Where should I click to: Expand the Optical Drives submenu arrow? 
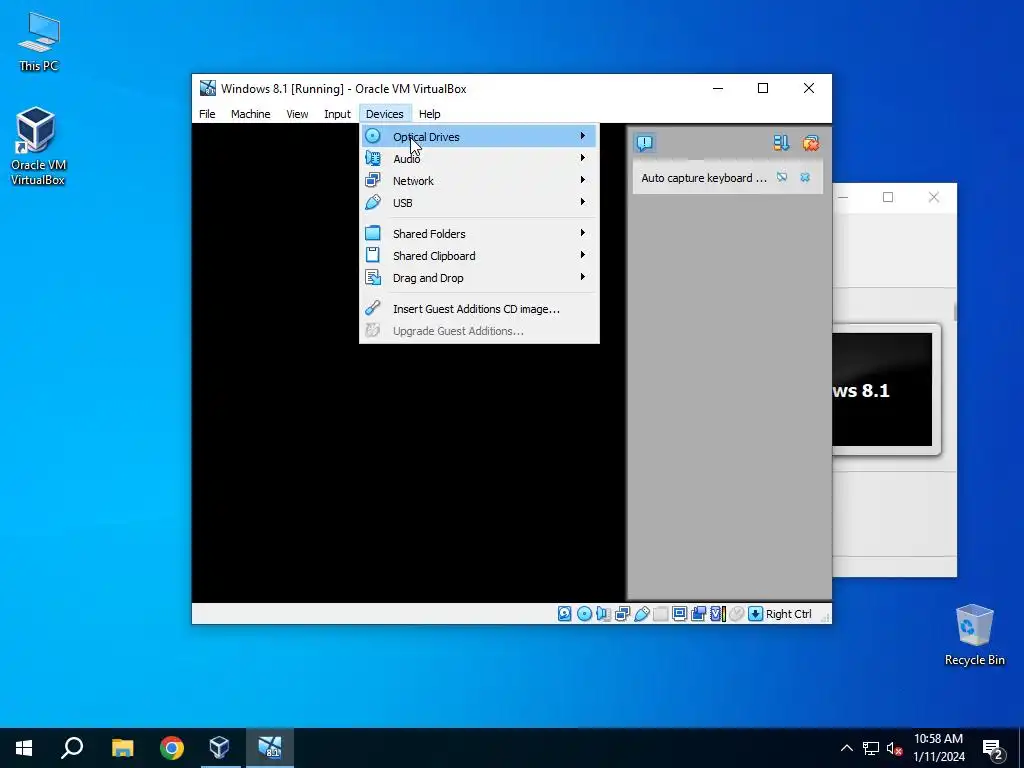click(583, 136)
